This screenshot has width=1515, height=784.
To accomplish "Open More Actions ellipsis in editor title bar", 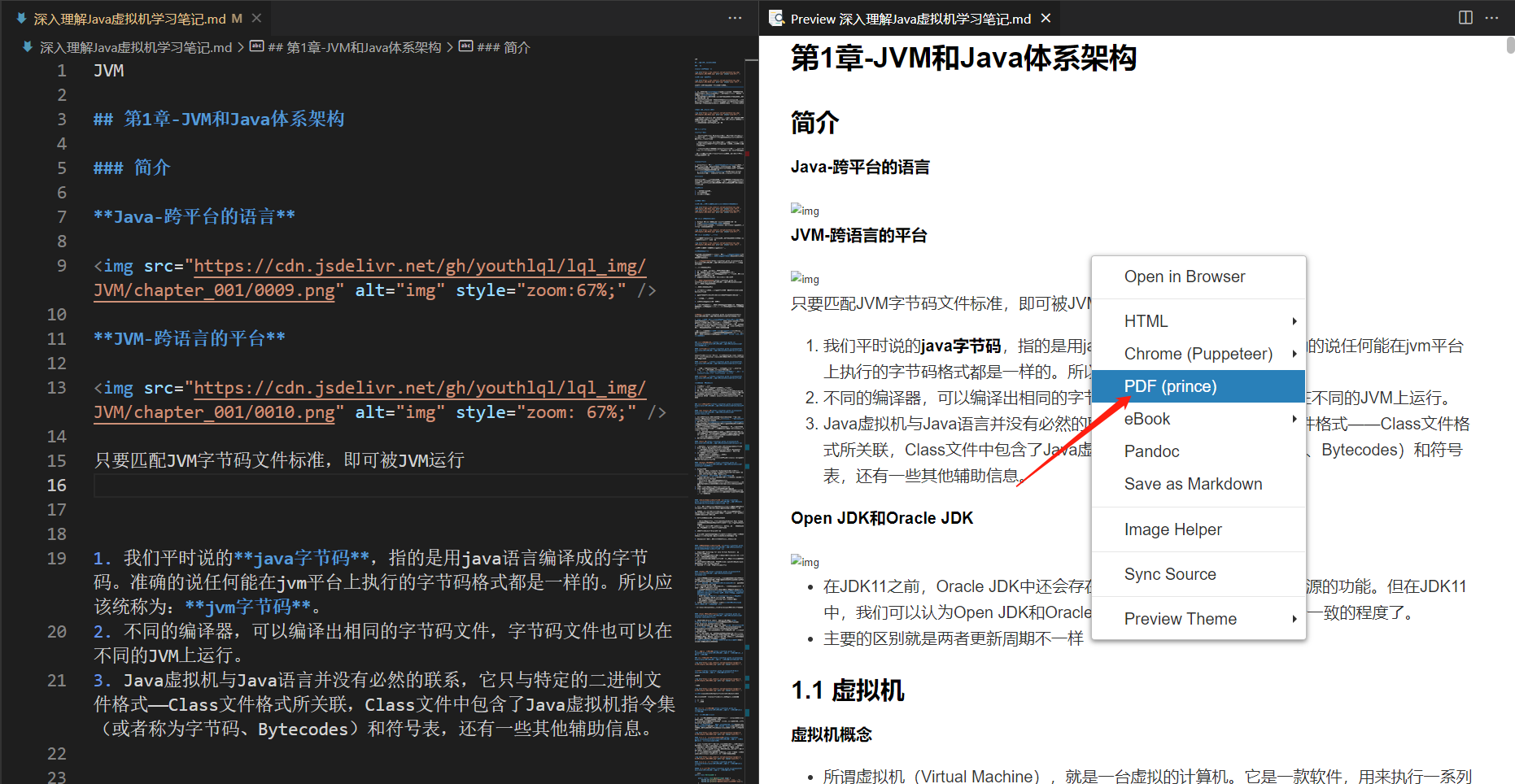I will [x=735, y=17].
